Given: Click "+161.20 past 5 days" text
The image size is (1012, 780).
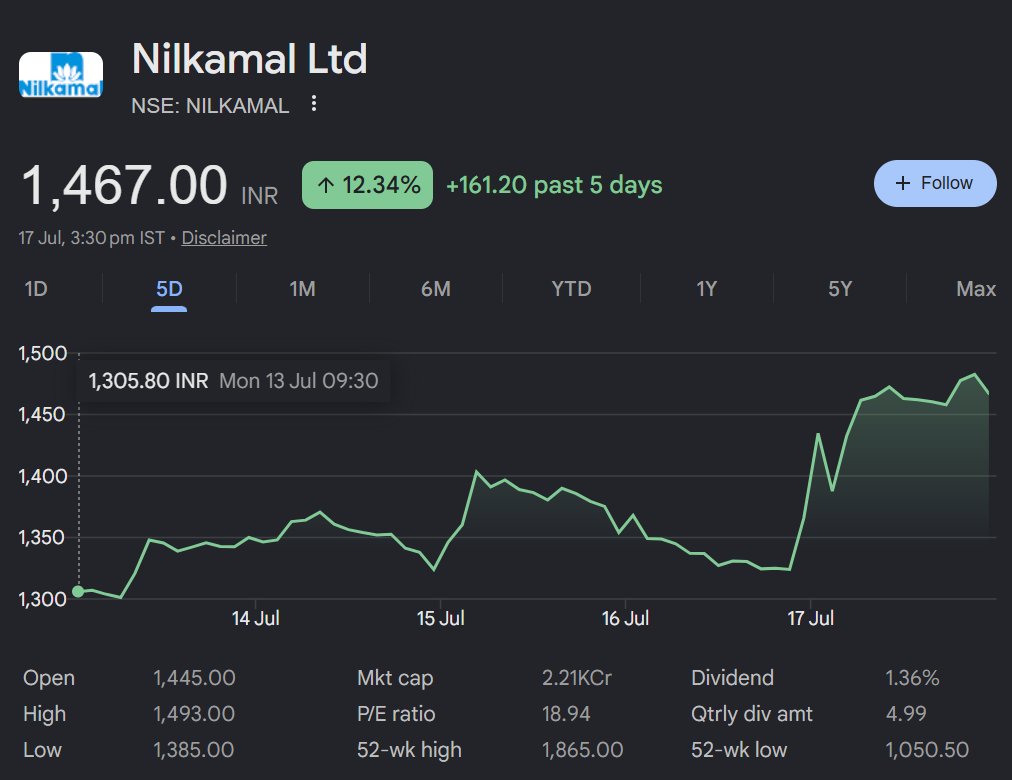Looking at the screenshot, I should (554, 185).
